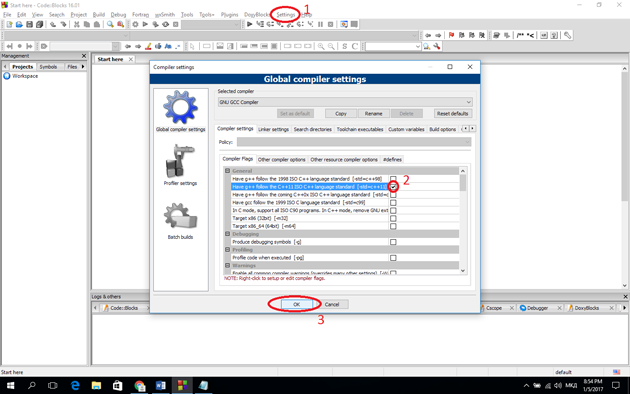Viewport: 630px width, 394px height.
Task: Click the Find magnifier icon
Action: (x=110, y=24)
